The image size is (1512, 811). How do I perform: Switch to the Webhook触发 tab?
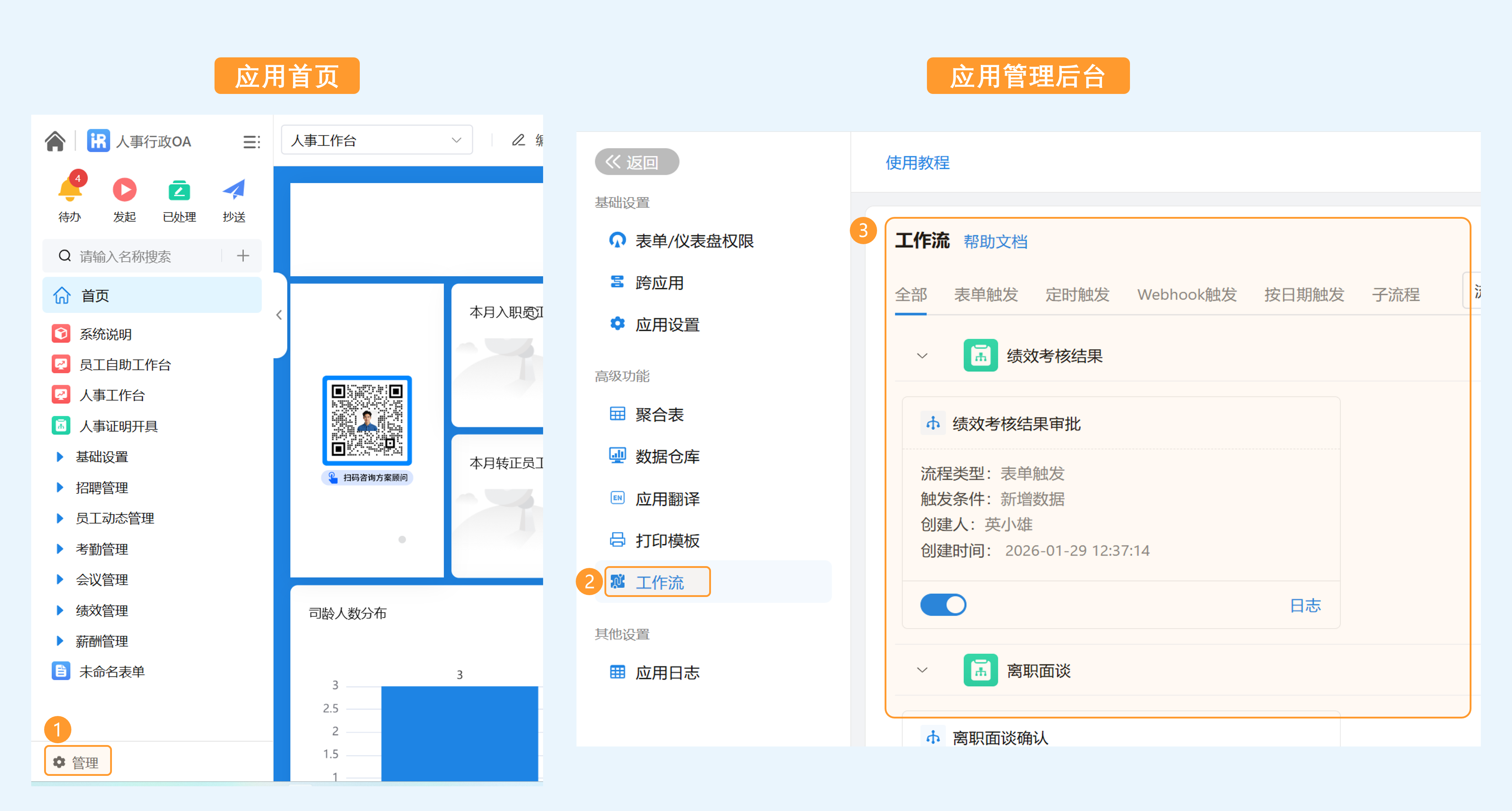click(x=1186, y=295)
